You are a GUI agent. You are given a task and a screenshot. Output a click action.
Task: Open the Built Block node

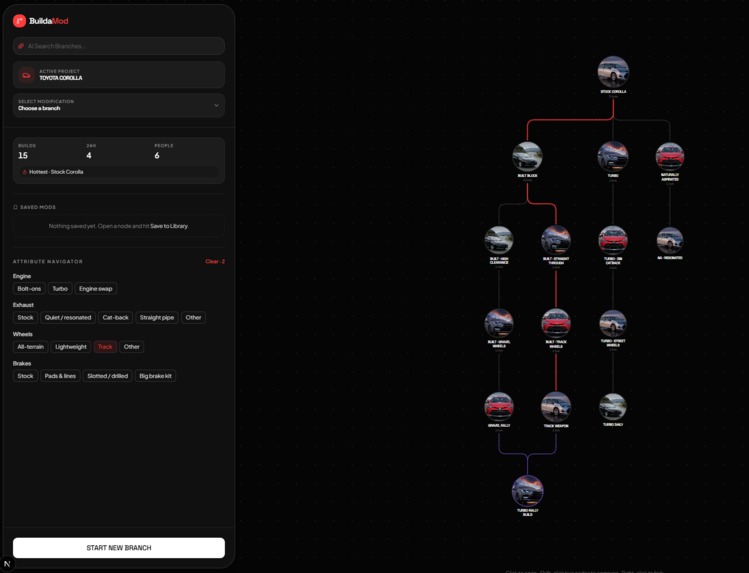[527, 157]
